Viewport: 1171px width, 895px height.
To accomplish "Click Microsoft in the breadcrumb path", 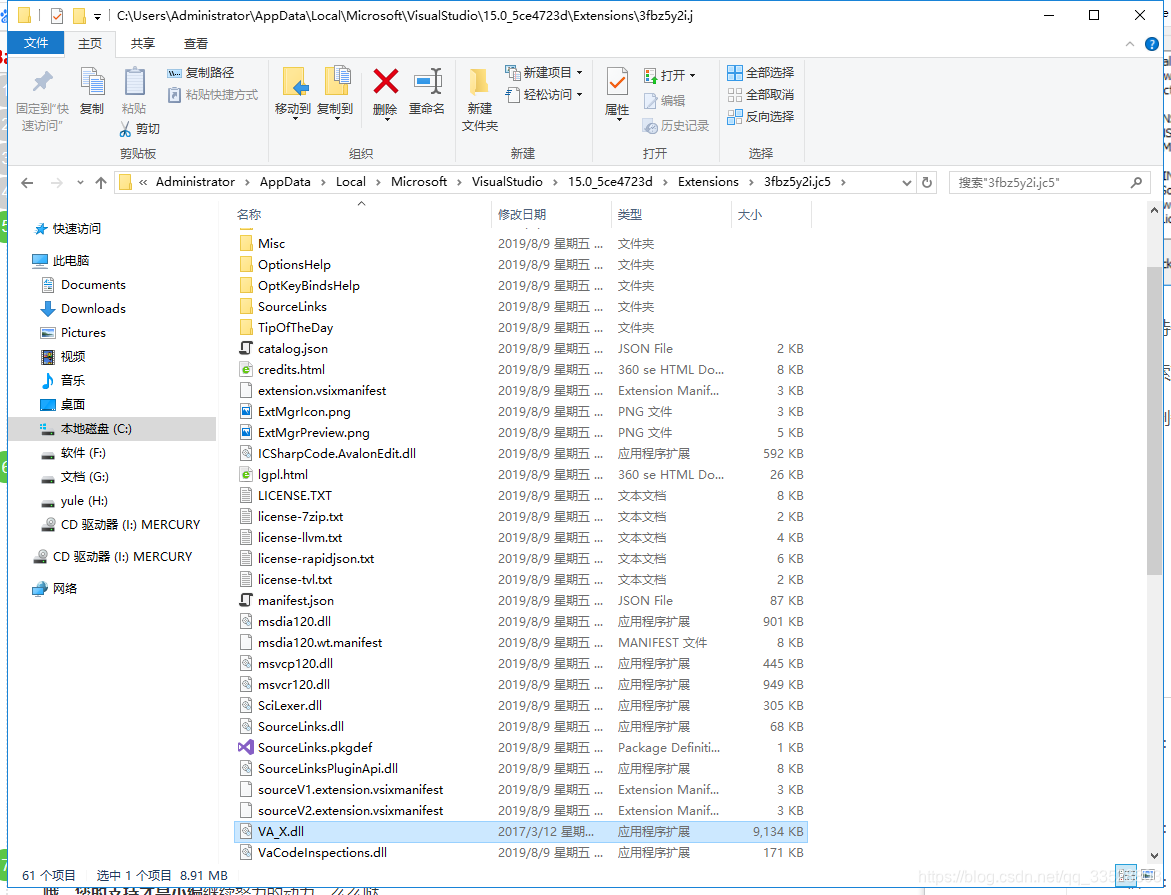I will click(419, 182).
